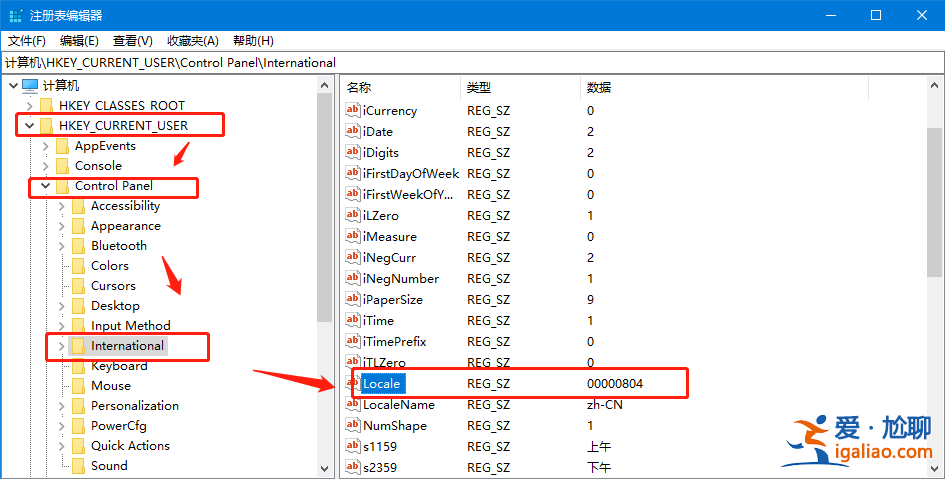
Task: Select the Cursors folder icon
Action: (x=78, y=286)
